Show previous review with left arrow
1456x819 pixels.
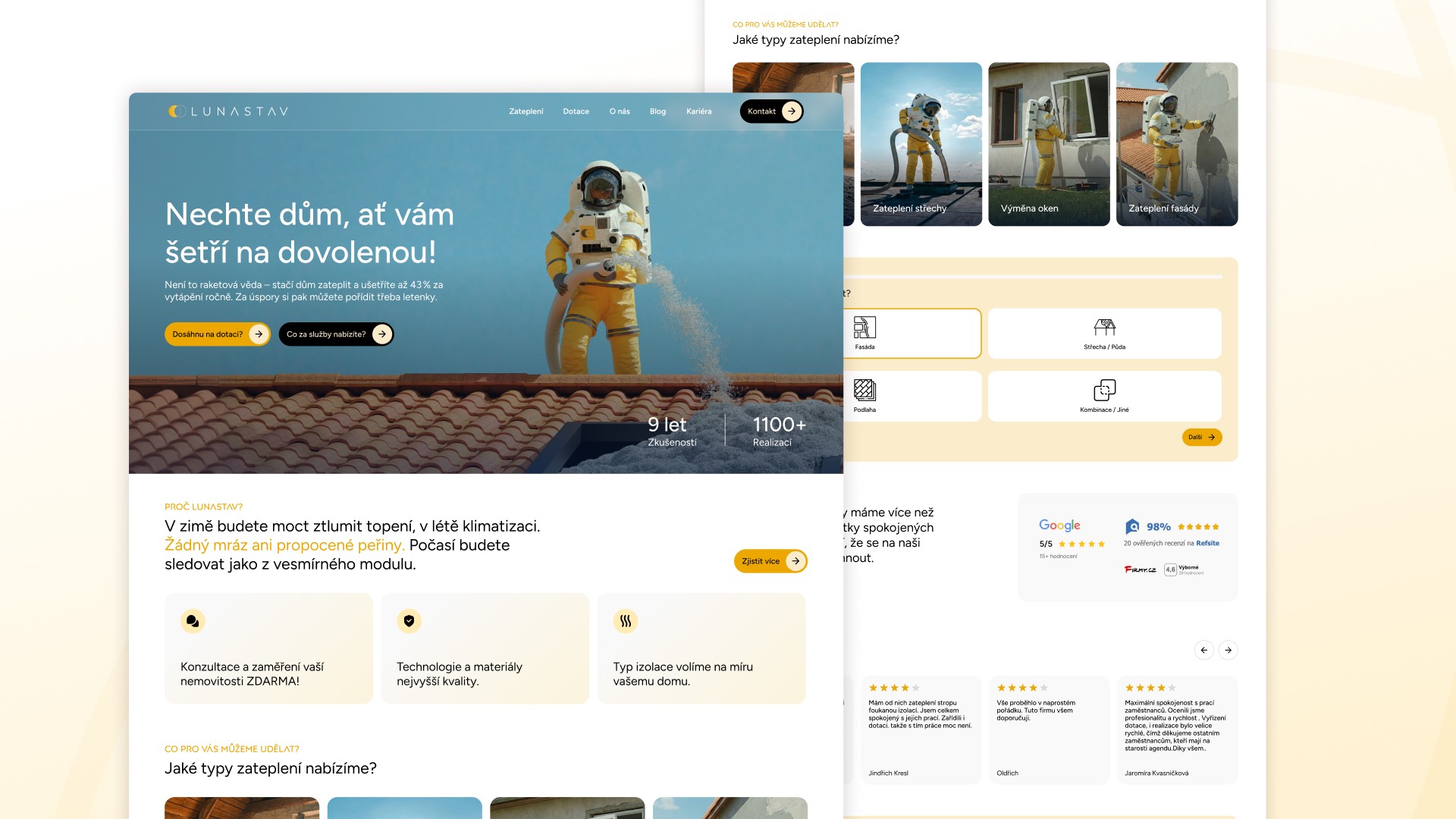1204,650
